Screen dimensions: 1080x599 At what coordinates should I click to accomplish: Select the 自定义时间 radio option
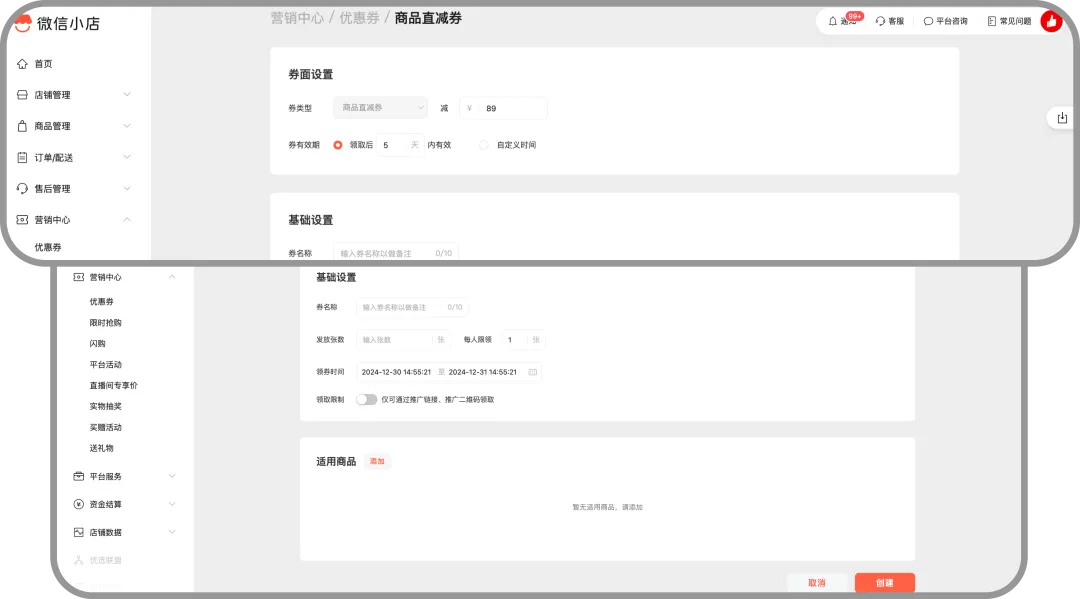pos(484,145)
